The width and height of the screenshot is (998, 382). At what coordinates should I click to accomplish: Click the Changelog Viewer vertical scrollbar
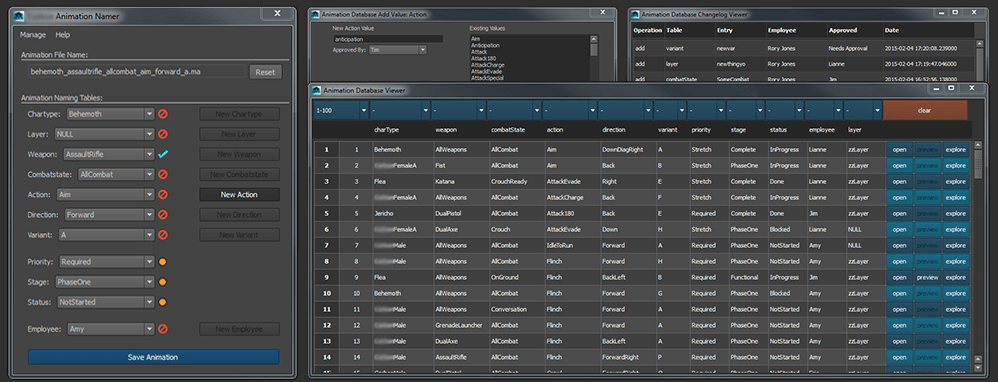(x=979, y=60)
